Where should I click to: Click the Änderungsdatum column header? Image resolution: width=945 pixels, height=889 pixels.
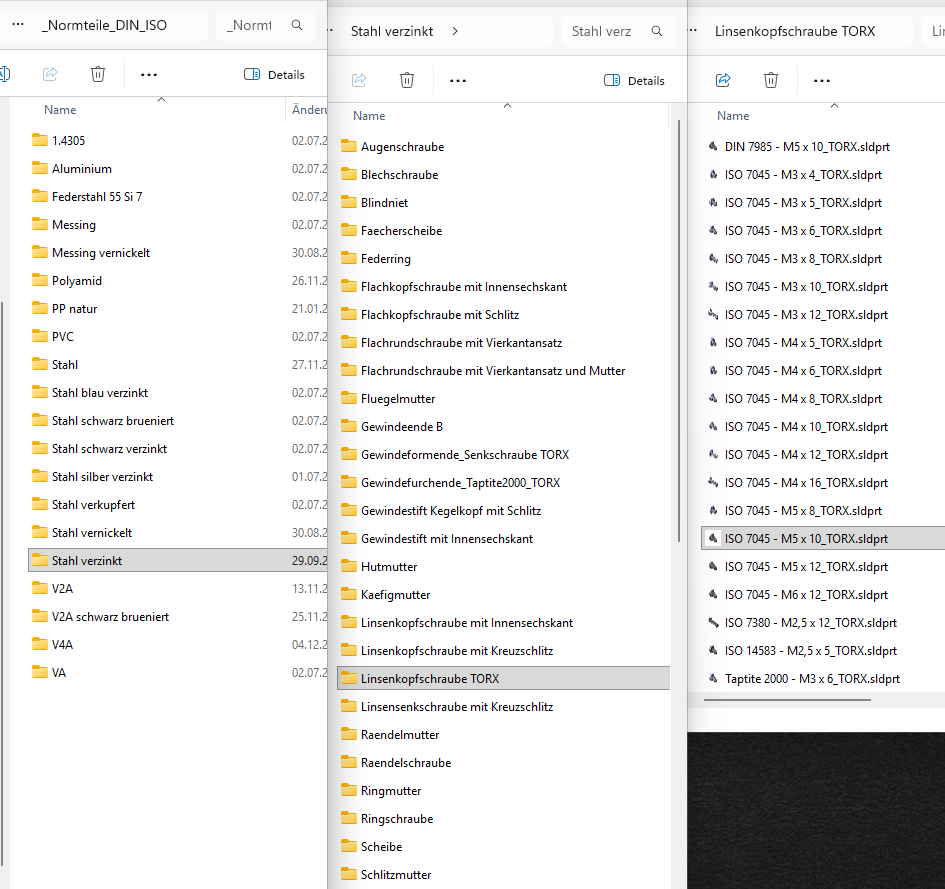click(309, 110)
